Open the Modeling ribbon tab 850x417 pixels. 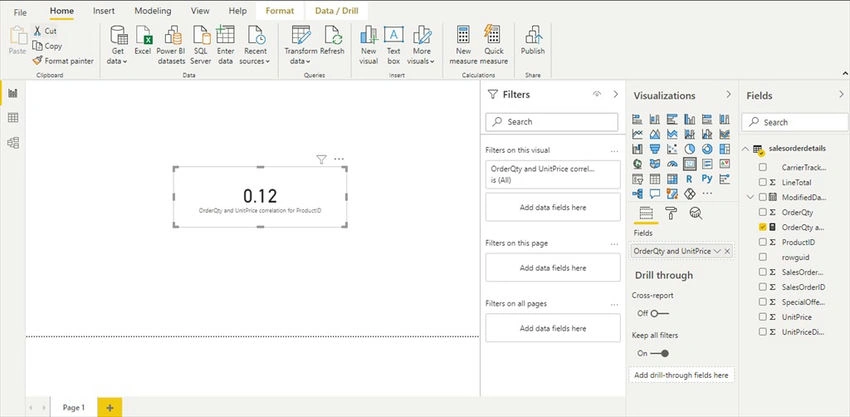point(153,11)
